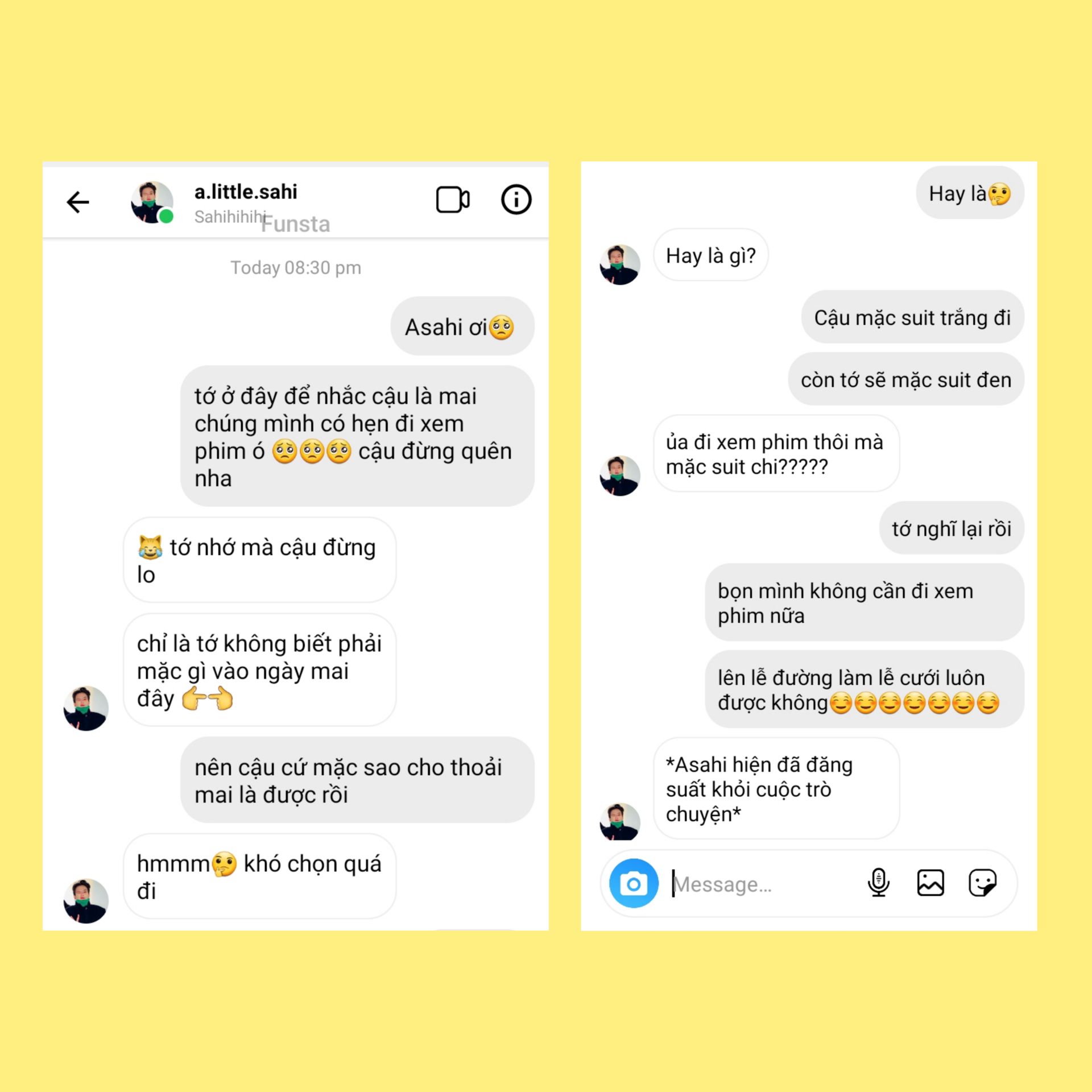Select the "tớ nghĩ lại rồi" bubble

[x=952, y=528]
